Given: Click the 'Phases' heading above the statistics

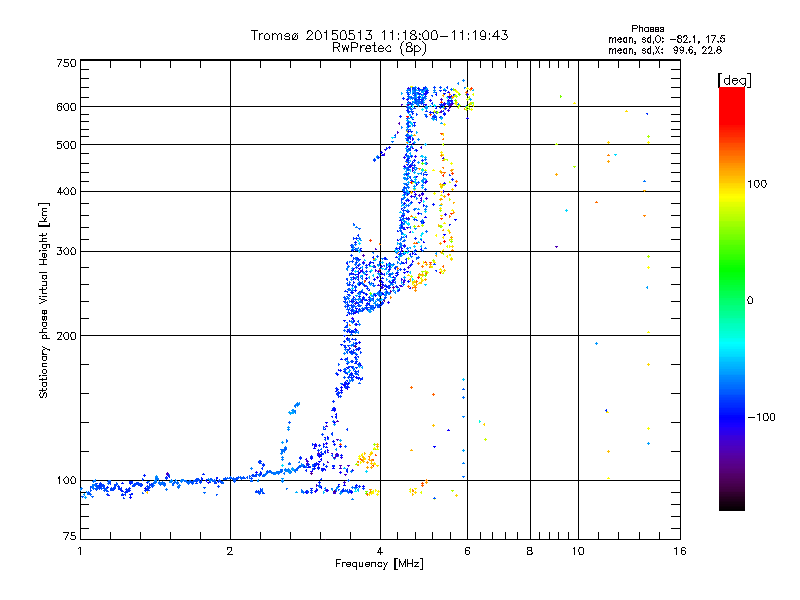Looking at the screenshot, I should click(647, 29).
